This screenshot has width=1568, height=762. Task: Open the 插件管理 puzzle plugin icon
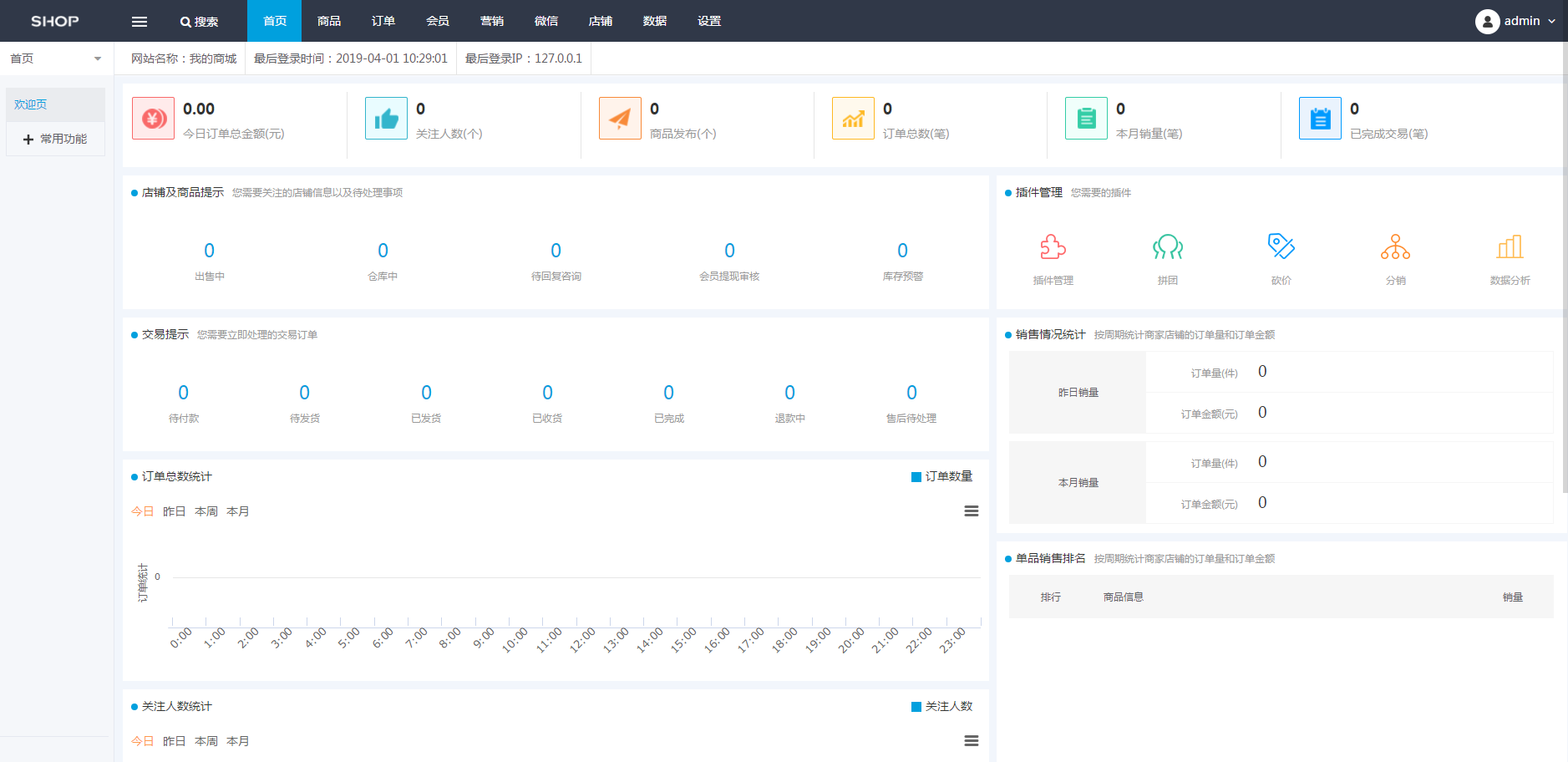click(1053, 247)
